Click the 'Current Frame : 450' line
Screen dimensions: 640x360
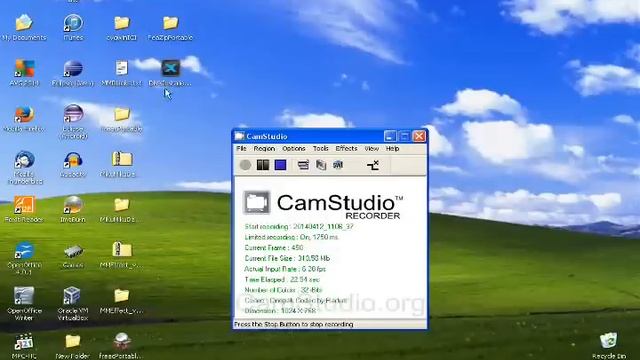(273, 248)
